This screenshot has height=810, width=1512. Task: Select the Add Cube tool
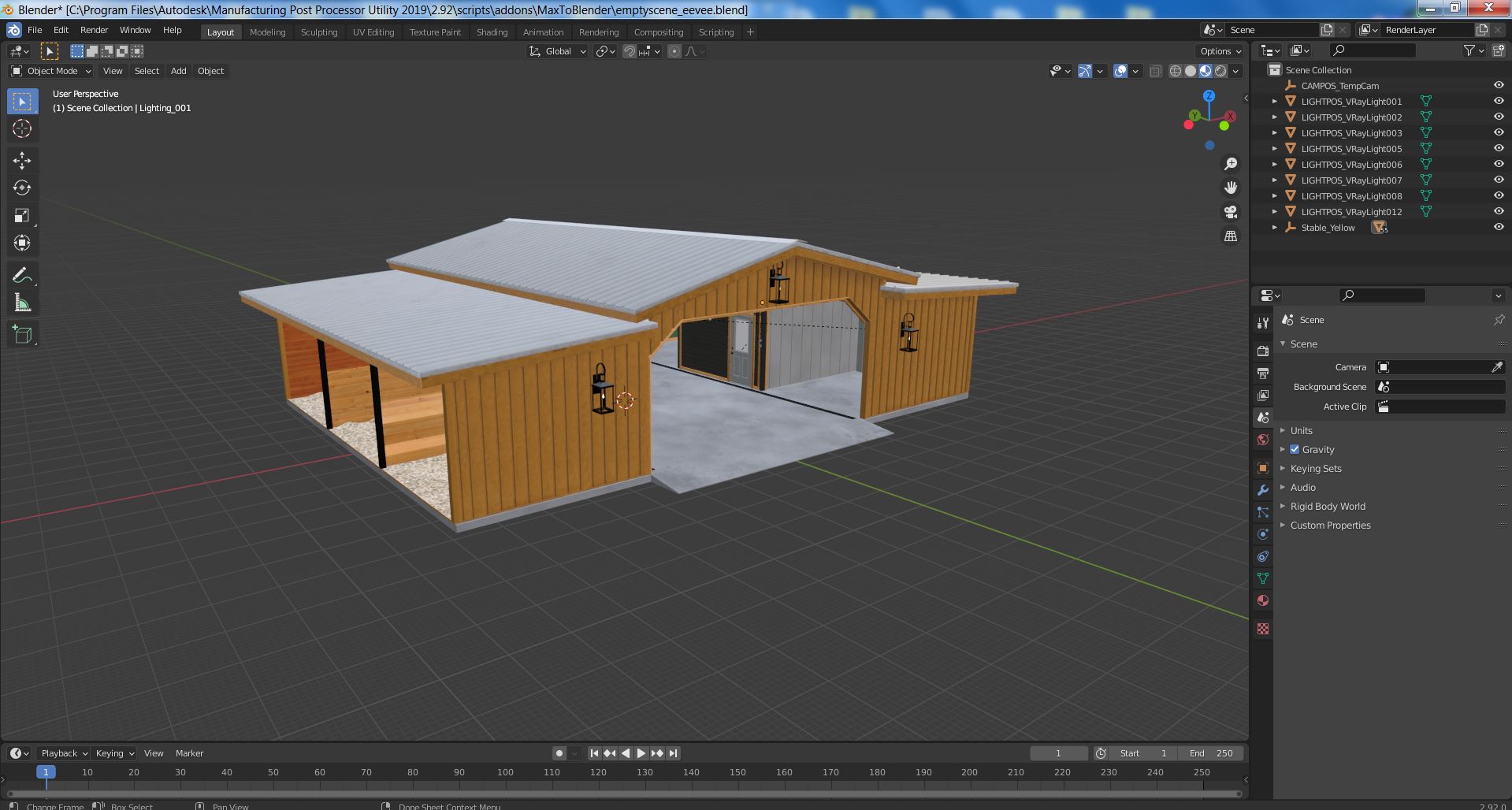22,334
